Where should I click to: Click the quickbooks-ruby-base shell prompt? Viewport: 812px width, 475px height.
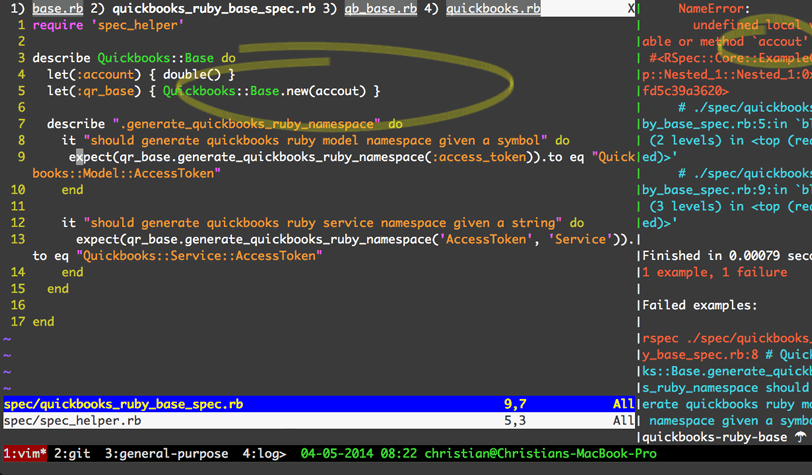coord(715,437)
